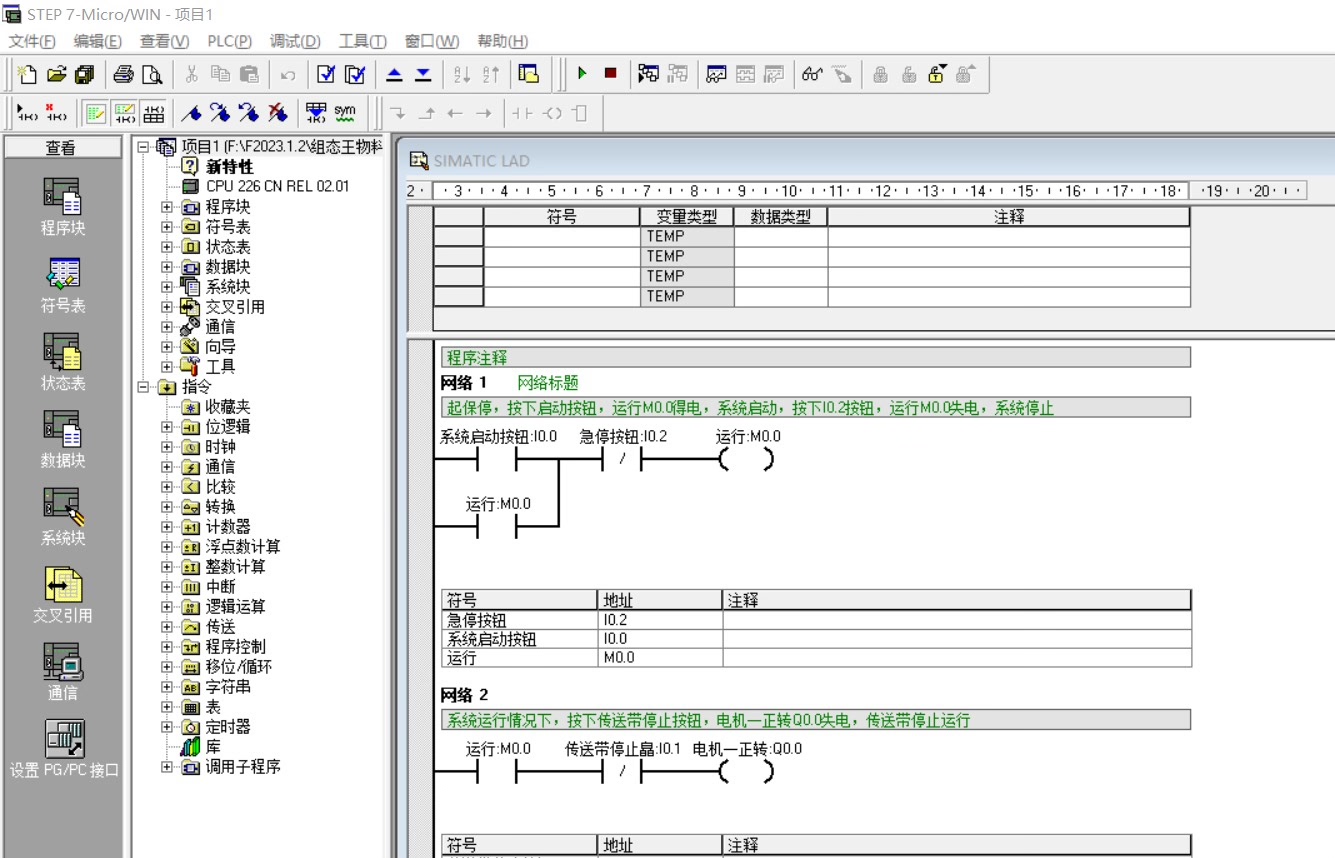Open the 文件(F) menu
Image resolution: width=1335 pixels, height=858 pixels.
click(x=32, y=41)
